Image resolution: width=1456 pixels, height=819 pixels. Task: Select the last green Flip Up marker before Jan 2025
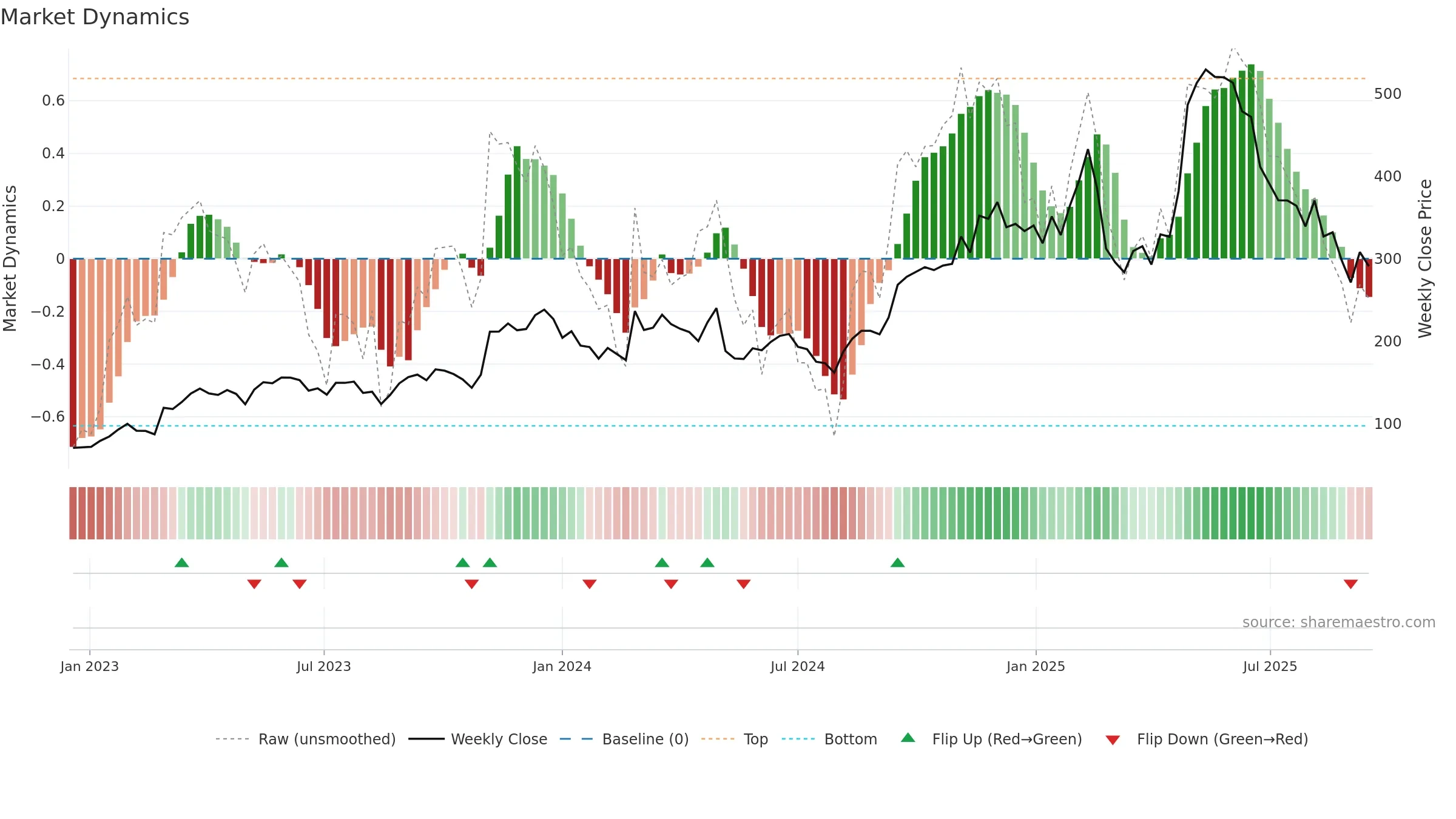pyautogui.click(x=898, y=562)
